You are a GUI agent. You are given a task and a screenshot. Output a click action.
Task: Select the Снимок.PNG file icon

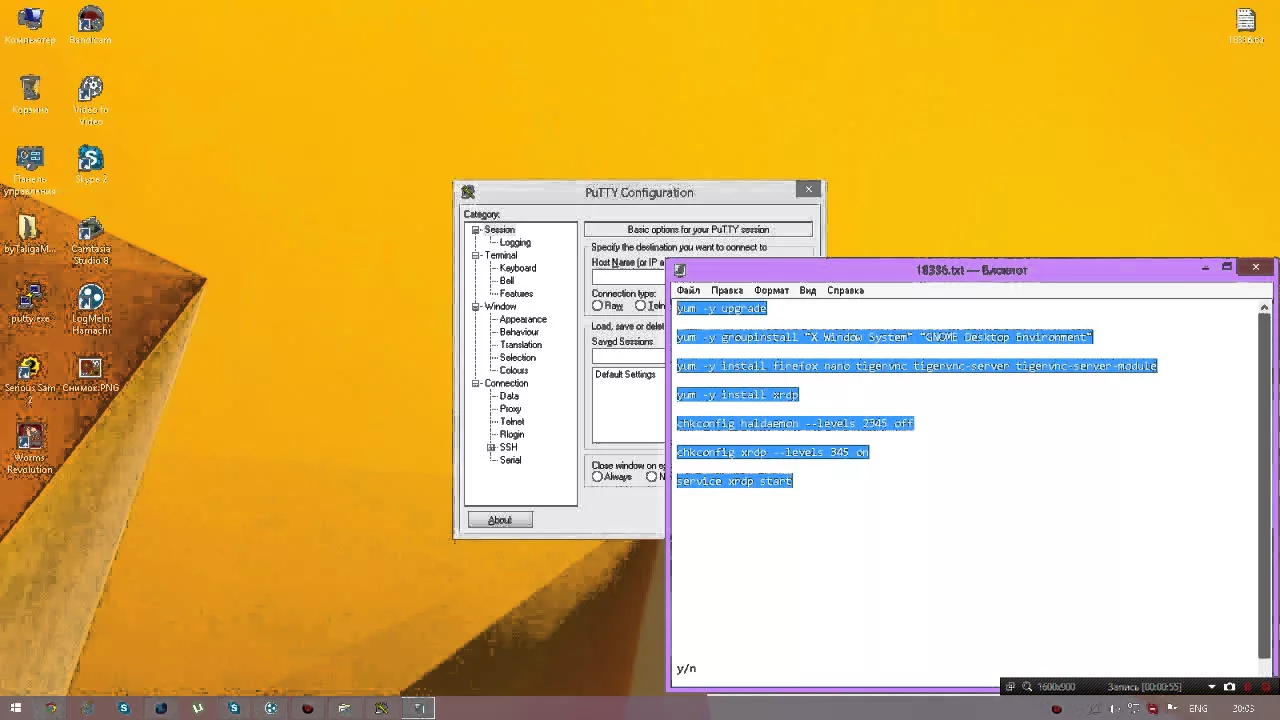[90, 375]
